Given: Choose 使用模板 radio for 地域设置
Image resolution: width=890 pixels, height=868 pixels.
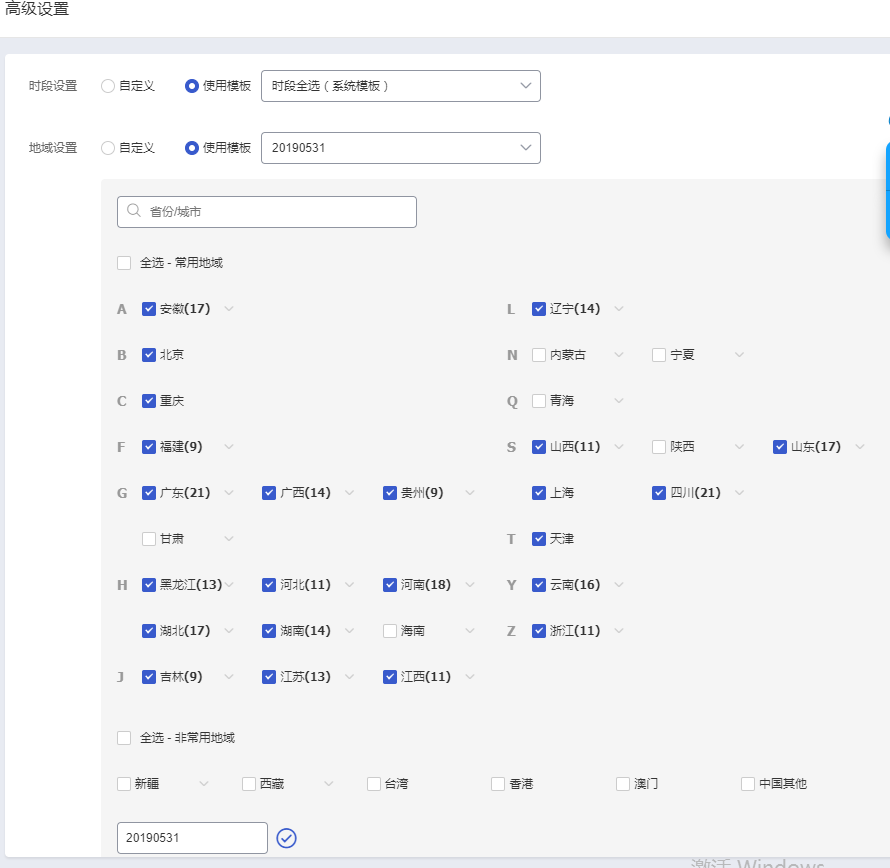Looking at the screenshot, I should point(192,148).
